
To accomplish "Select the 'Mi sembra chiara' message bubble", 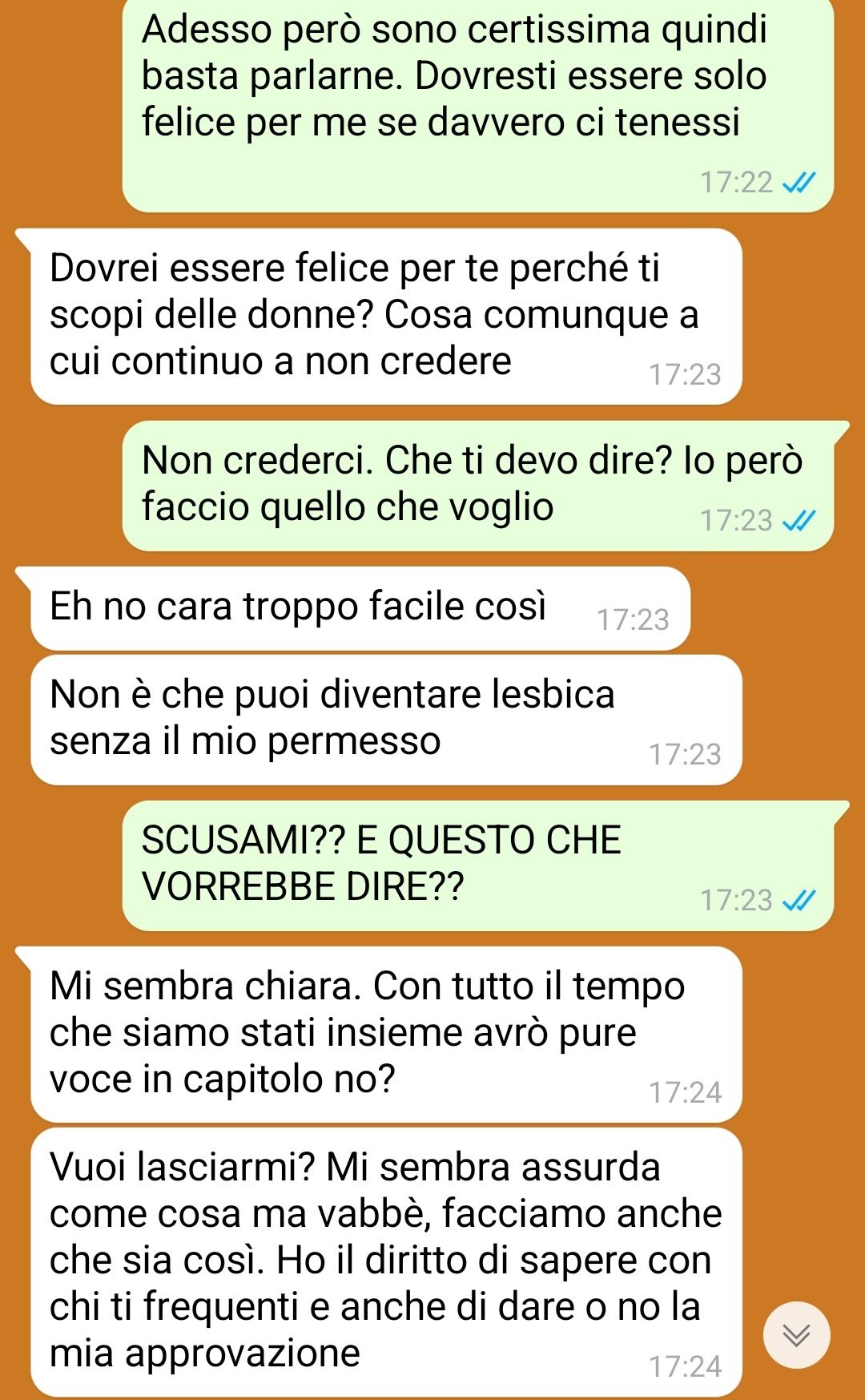I will pyautogui.click(x=386, y=1035).
